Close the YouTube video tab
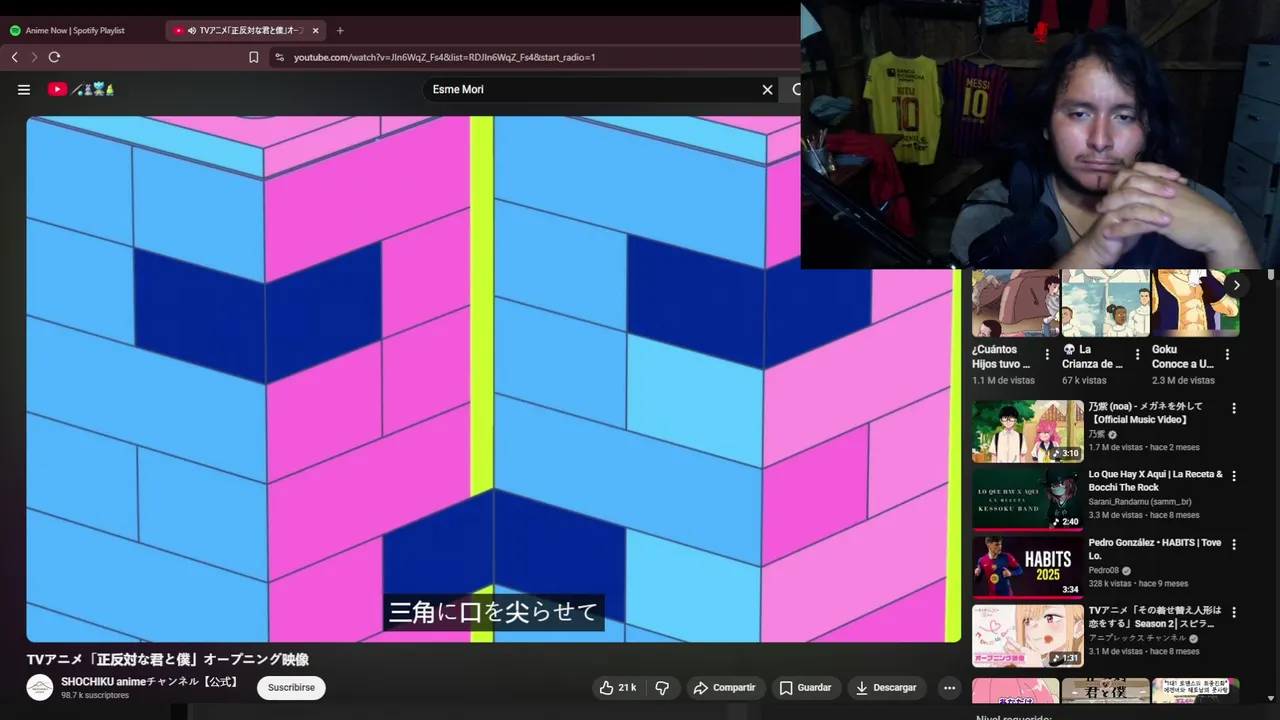 (x=315, y=30)
